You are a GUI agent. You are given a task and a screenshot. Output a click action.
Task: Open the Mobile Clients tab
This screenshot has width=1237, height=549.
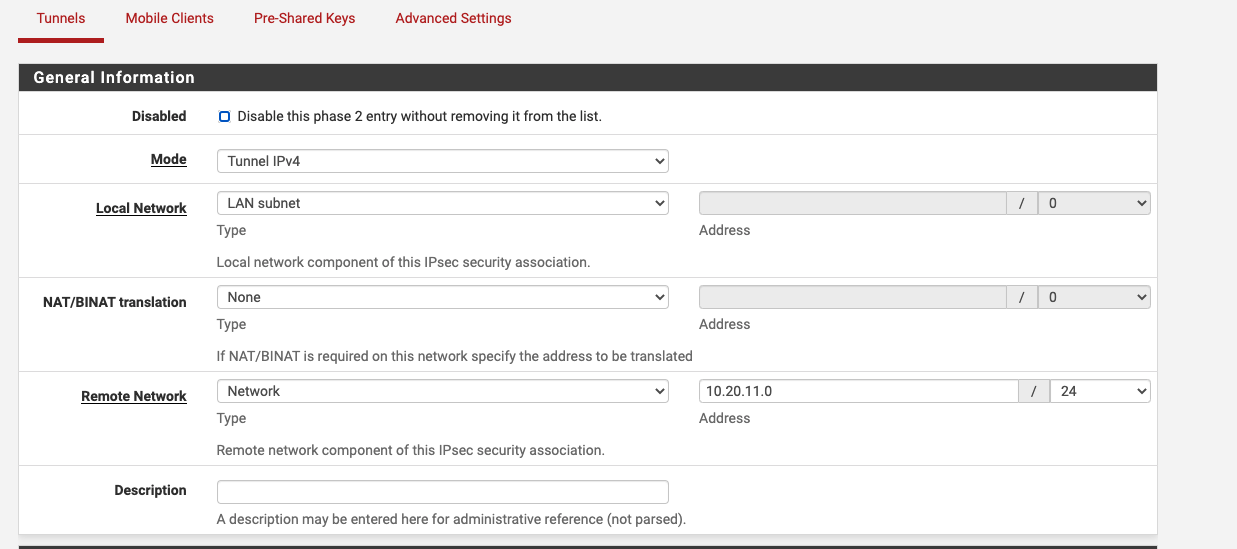click(170, 18)
